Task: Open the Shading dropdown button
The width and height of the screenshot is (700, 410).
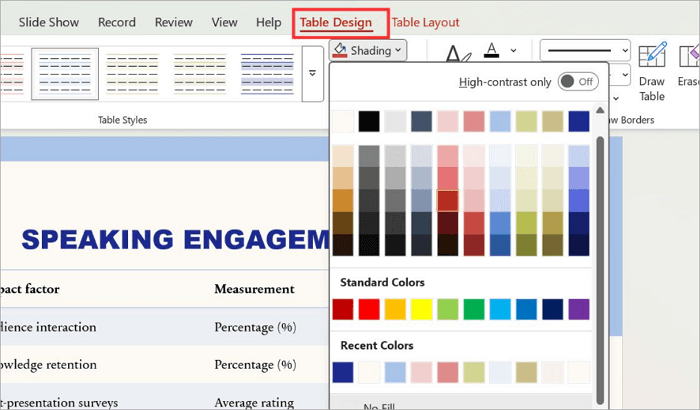Action: click(x=368, y=50)
